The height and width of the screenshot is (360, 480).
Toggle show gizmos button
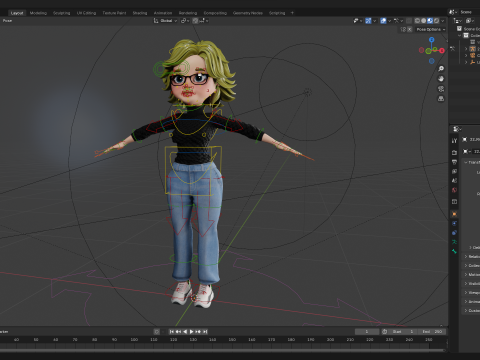point(368,21)
